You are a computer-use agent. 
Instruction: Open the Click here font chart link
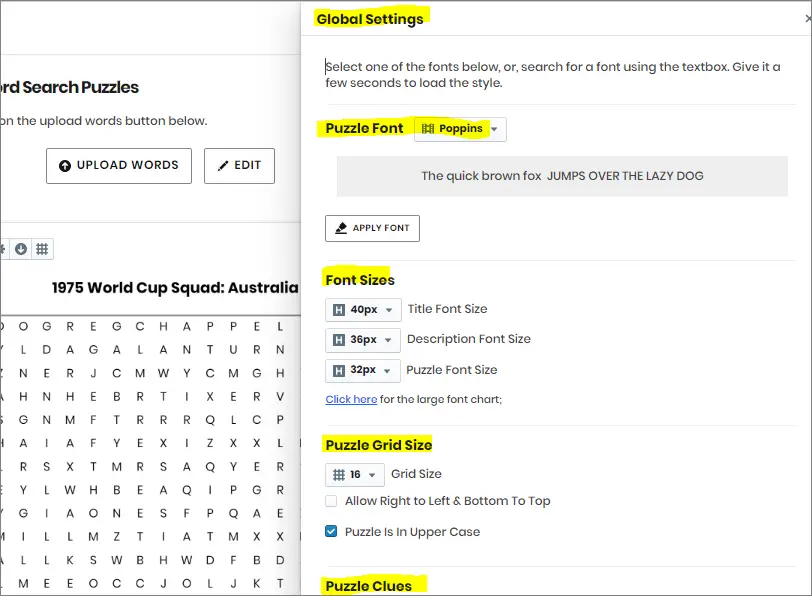coord(351,399)
